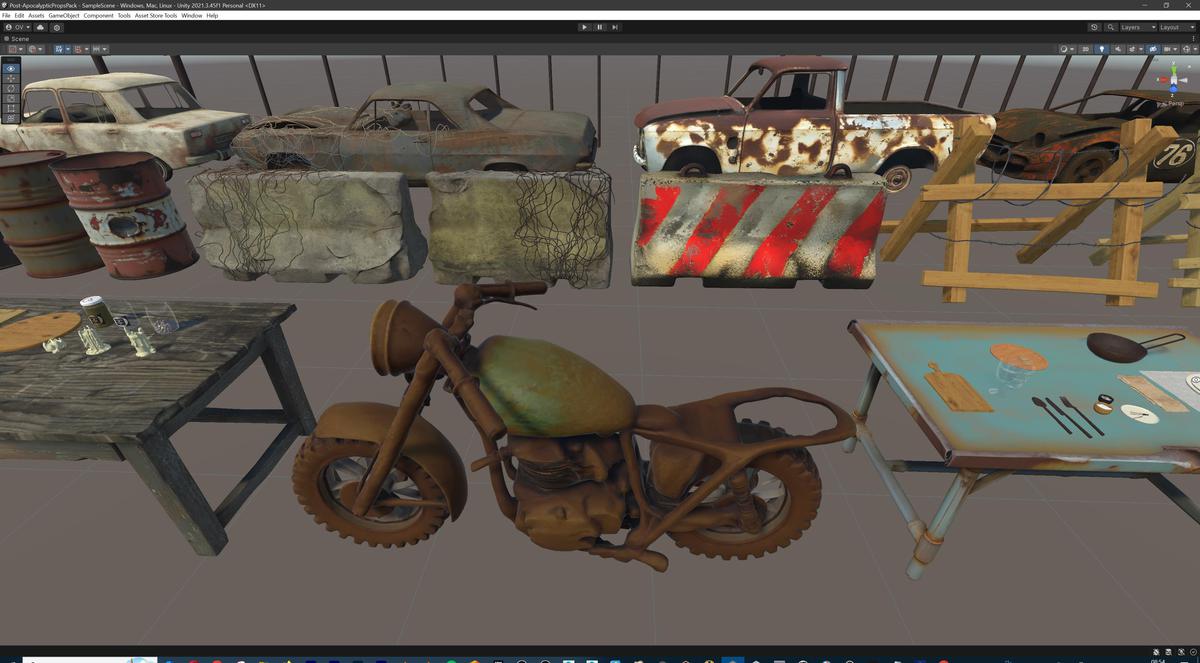Screen dimensions: 1200x663
Task: Toggle scene lighting
Action: [1103, 49]
